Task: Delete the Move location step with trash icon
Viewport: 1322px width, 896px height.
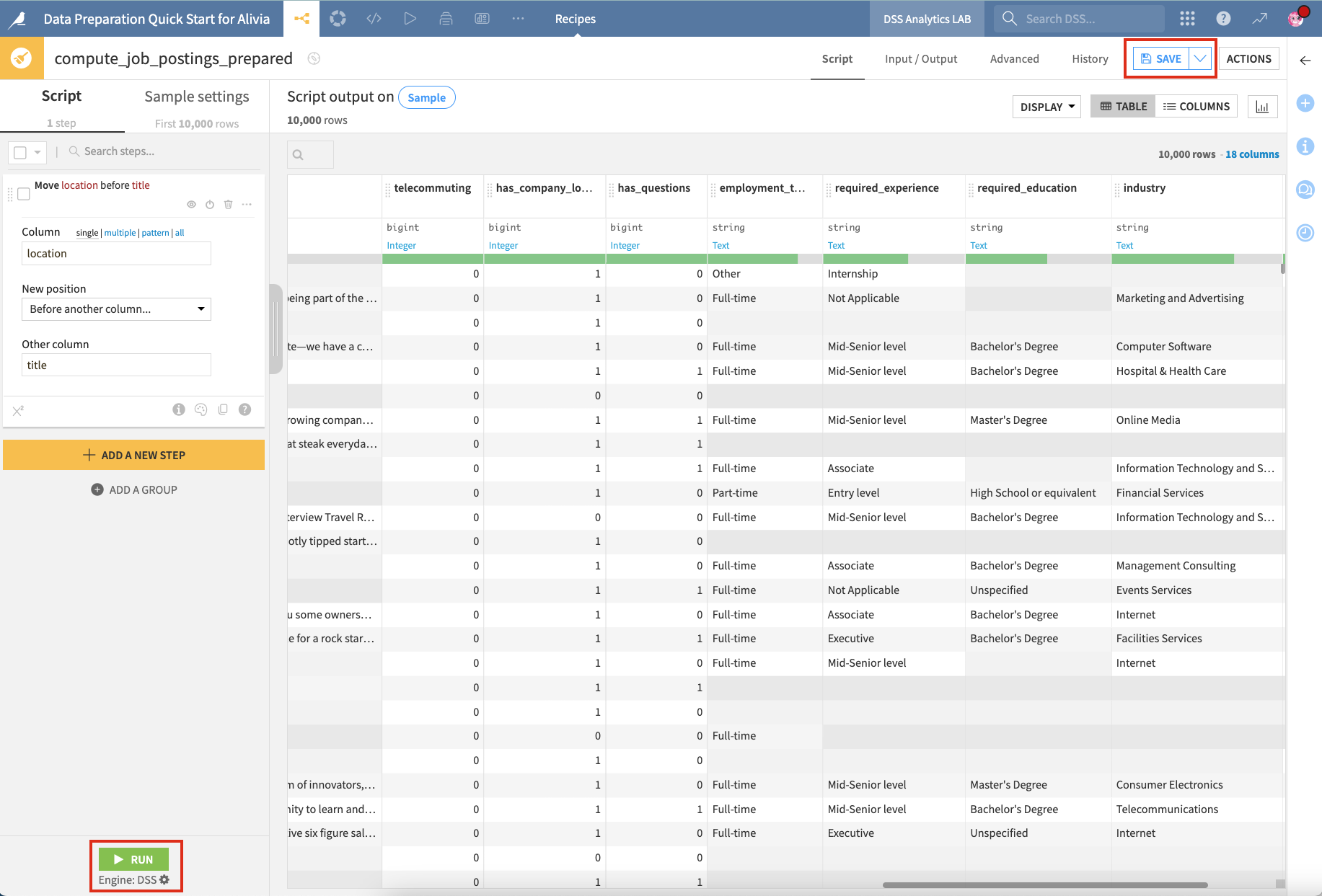Action: [228, 205]
